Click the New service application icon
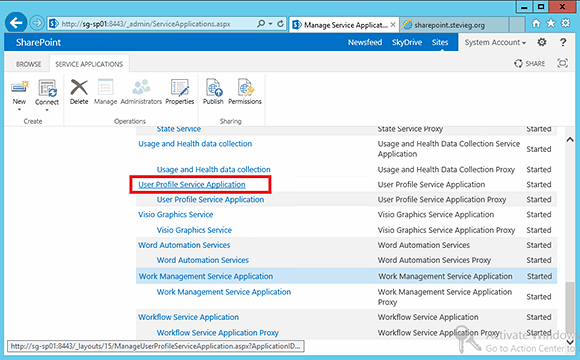 (20, 88)
